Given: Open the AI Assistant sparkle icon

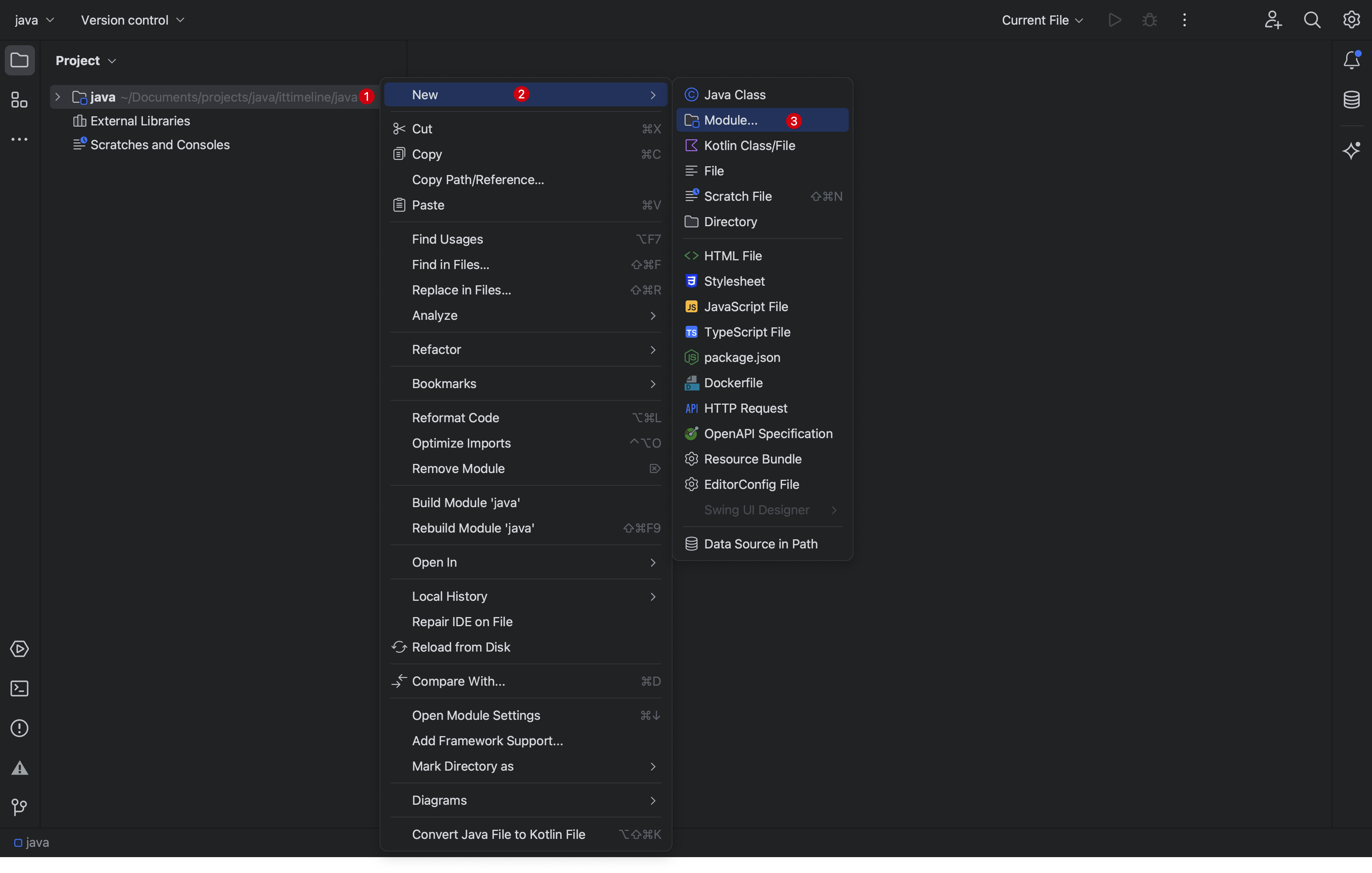Looking at the screenshot, I should (1351, 150).
